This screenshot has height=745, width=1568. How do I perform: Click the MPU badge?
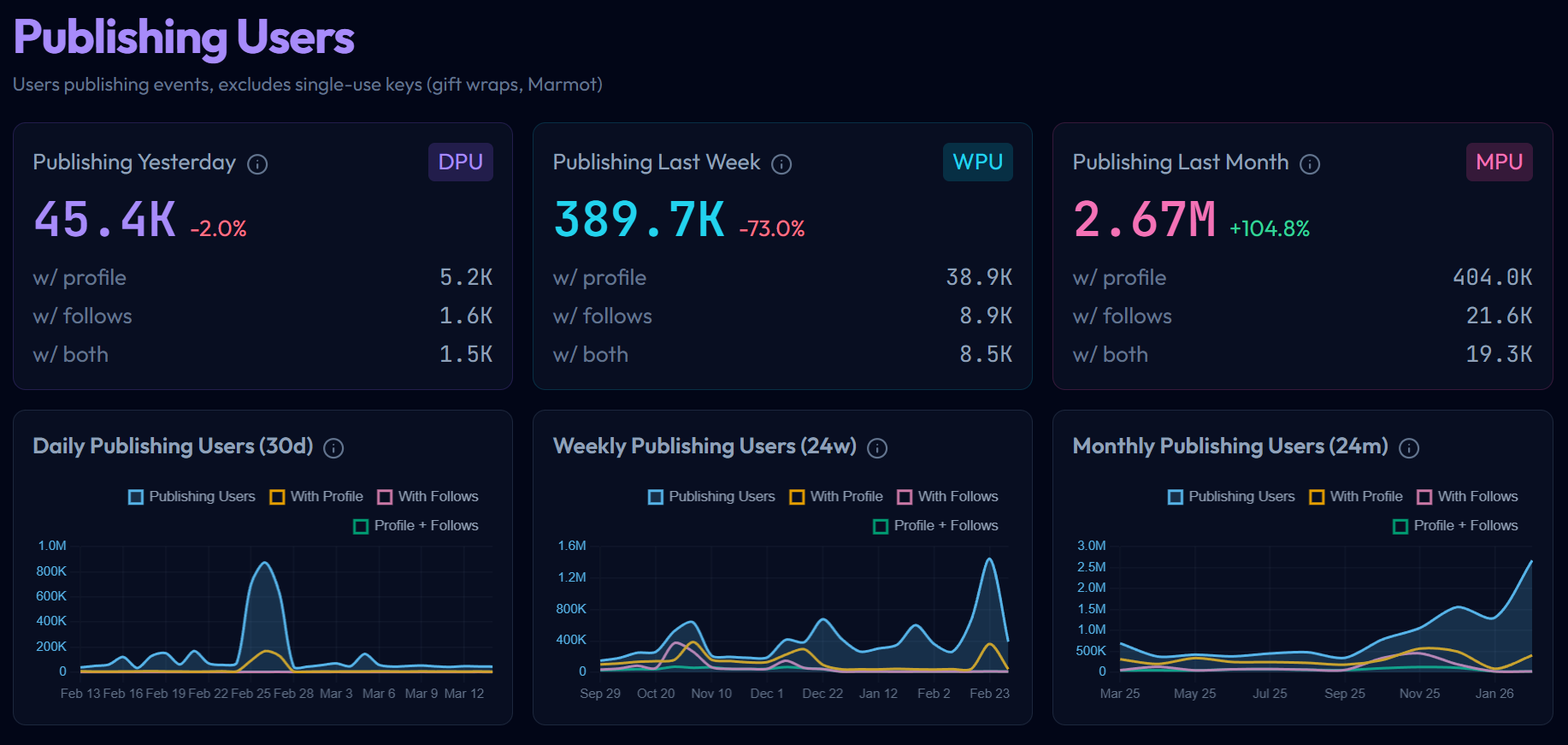point(1499,162)
